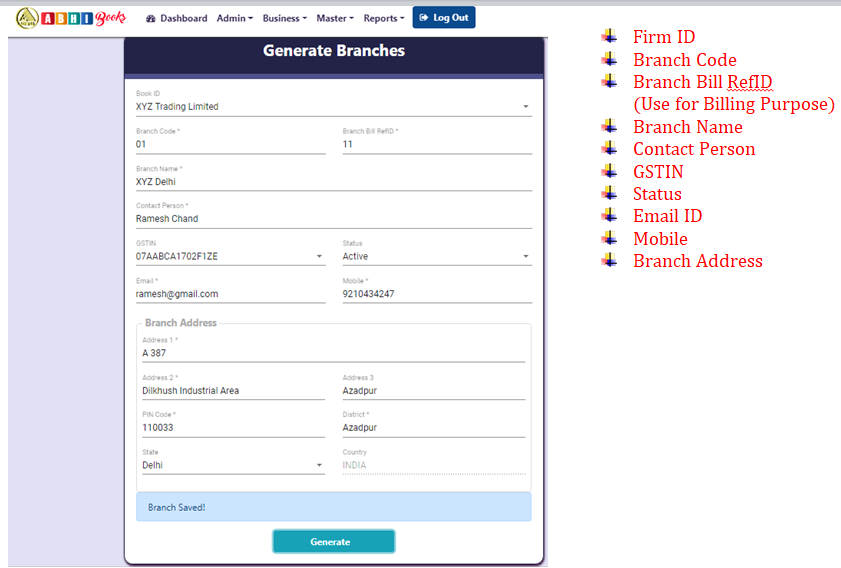Image resolution: width=841 pixels, height=568 pixels.
Task: Expand the State dropdown showing Delhi
Action: 233,465
